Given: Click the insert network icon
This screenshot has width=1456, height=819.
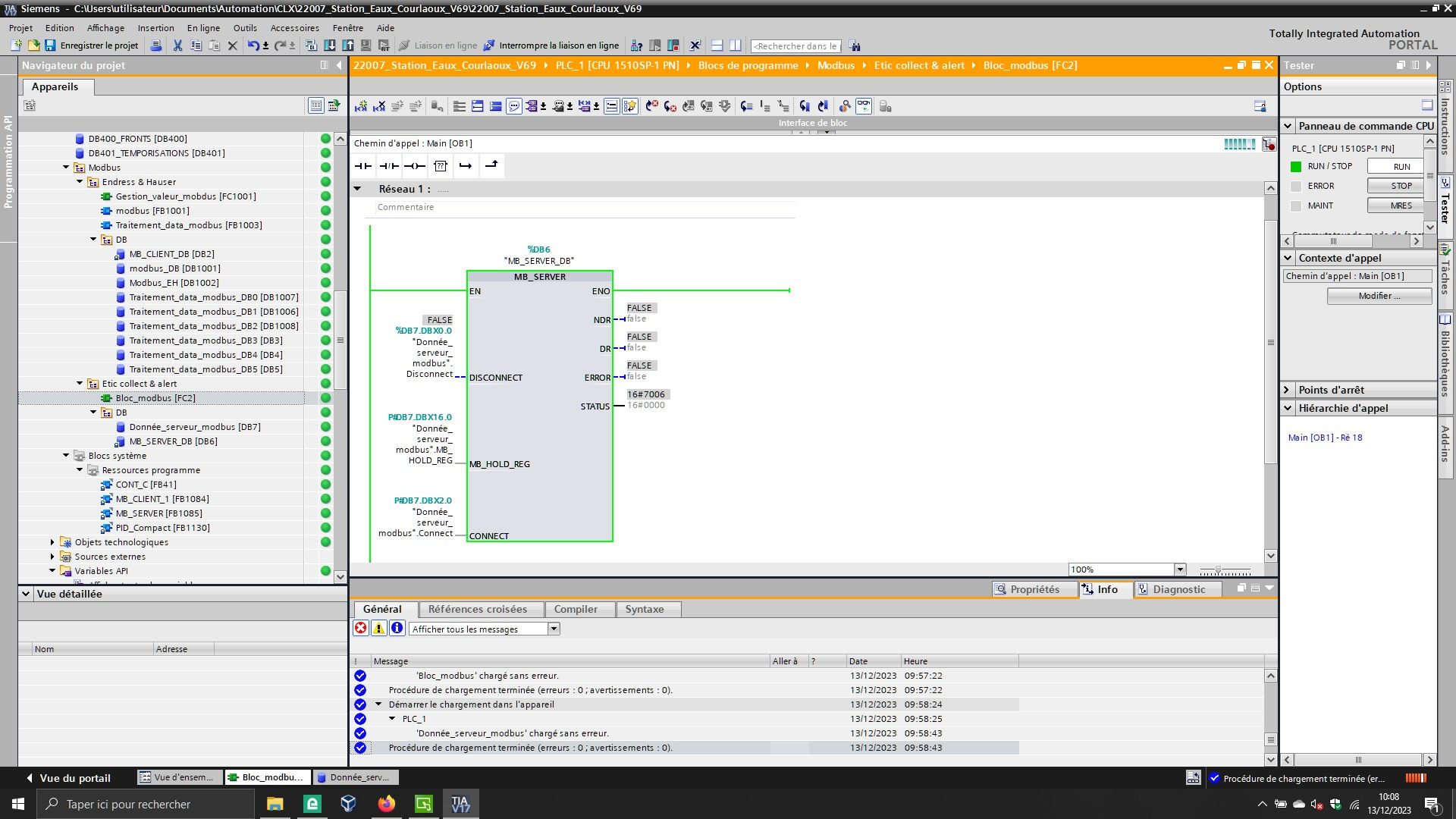Looking at the screenshot, I should click(361, 107).
